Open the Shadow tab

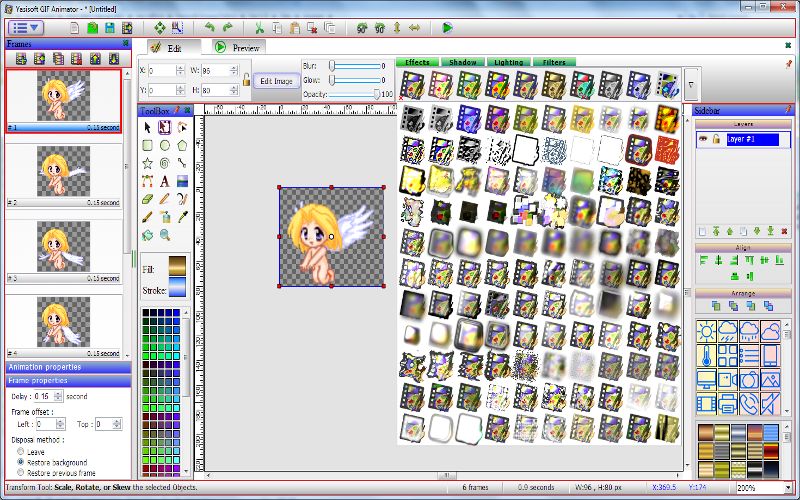pos(462,62)
